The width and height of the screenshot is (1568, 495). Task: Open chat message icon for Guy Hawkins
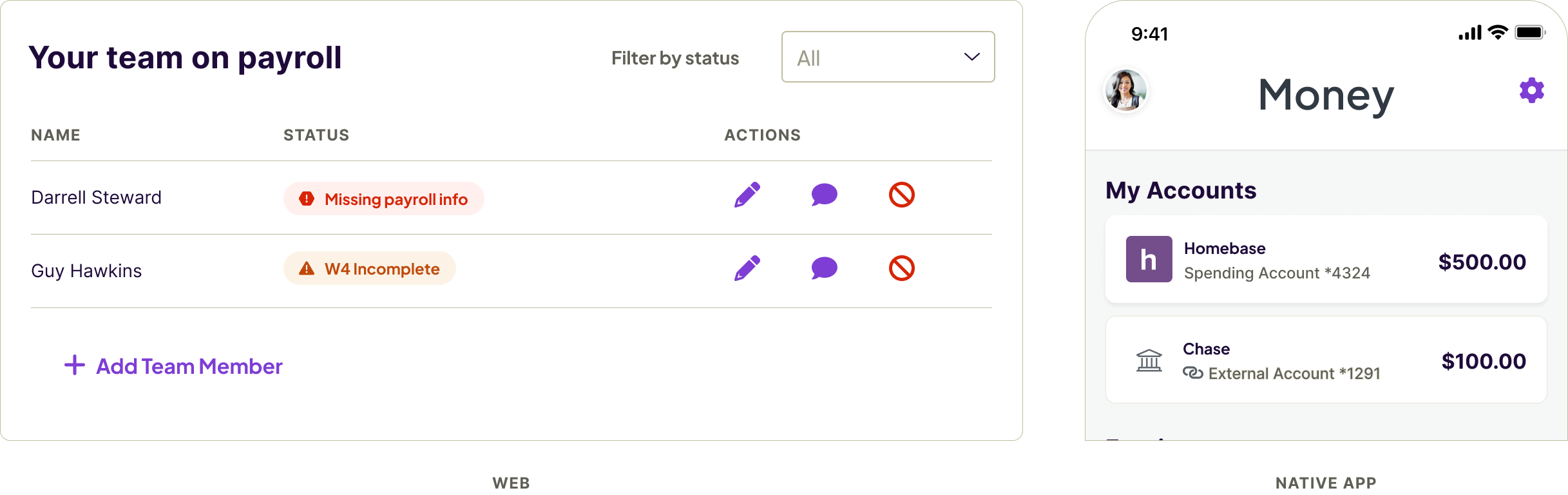tap(824, 269)
